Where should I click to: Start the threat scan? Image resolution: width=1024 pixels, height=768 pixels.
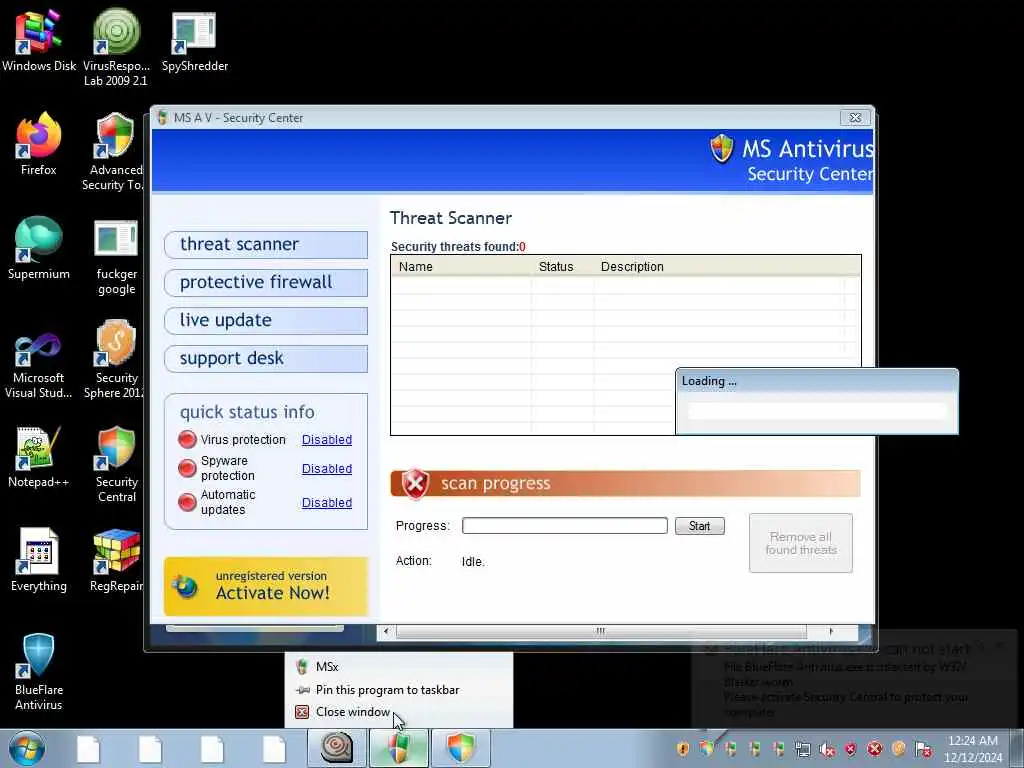point(699,526)
